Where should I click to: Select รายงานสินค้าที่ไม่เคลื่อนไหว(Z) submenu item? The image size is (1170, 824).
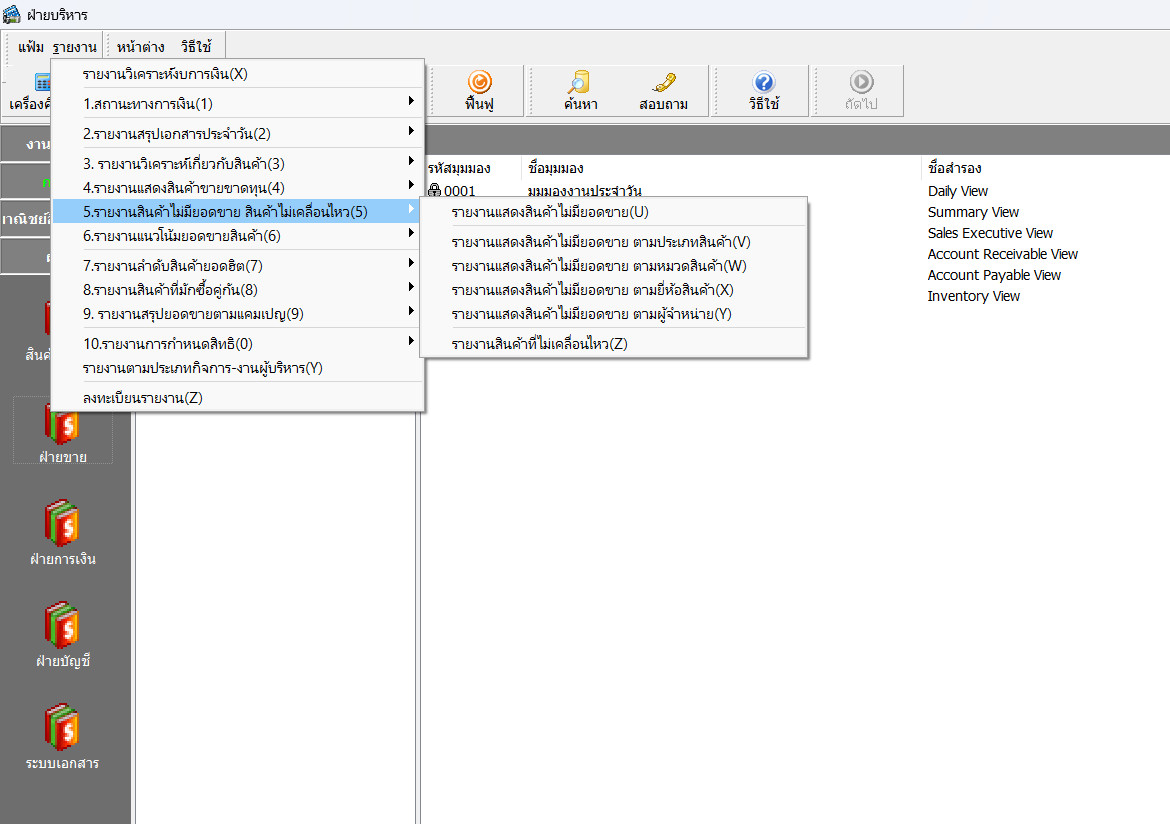[539, 344]
